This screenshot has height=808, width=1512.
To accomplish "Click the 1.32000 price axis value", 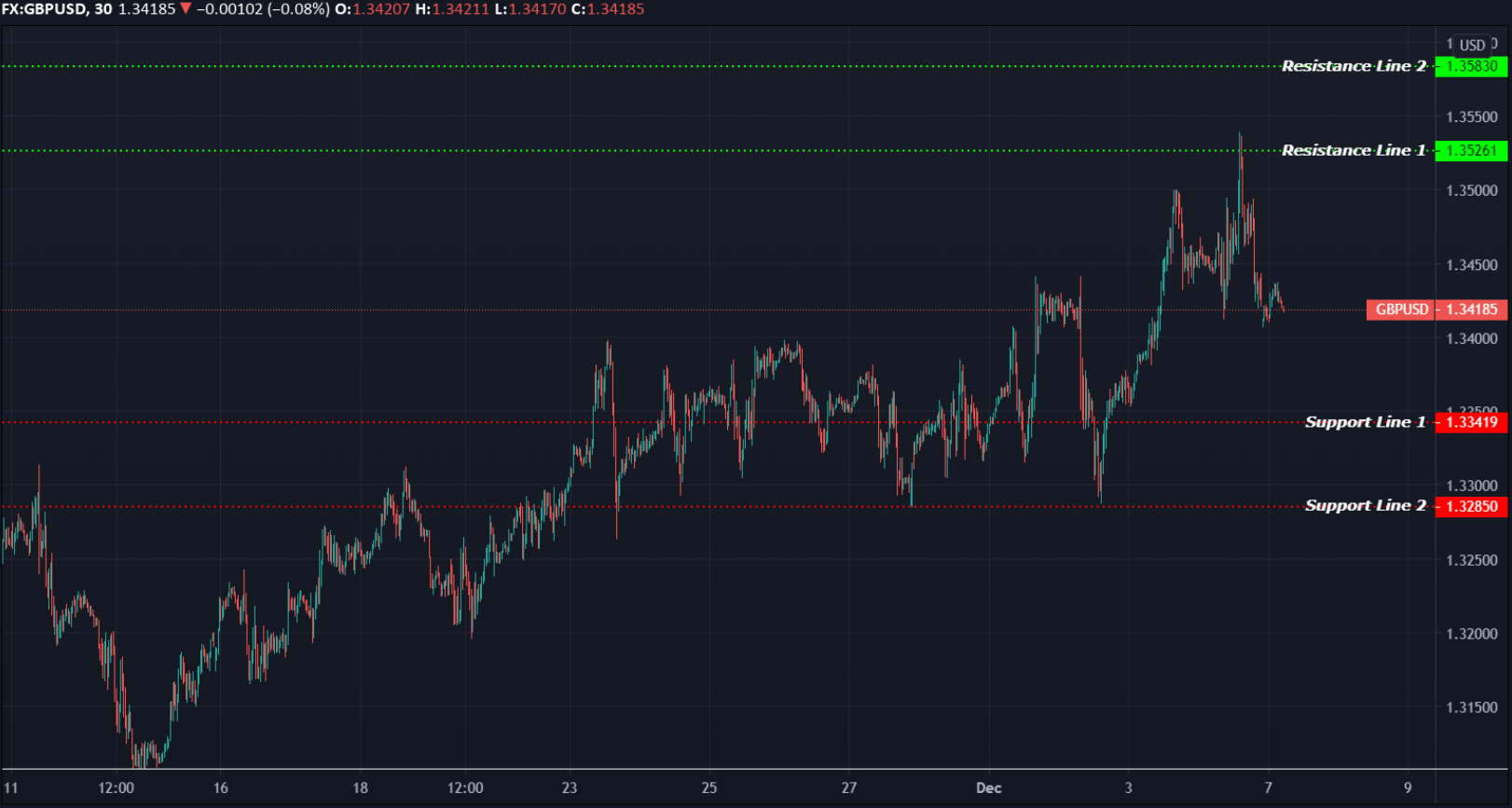I will [x=1472, y=635].
